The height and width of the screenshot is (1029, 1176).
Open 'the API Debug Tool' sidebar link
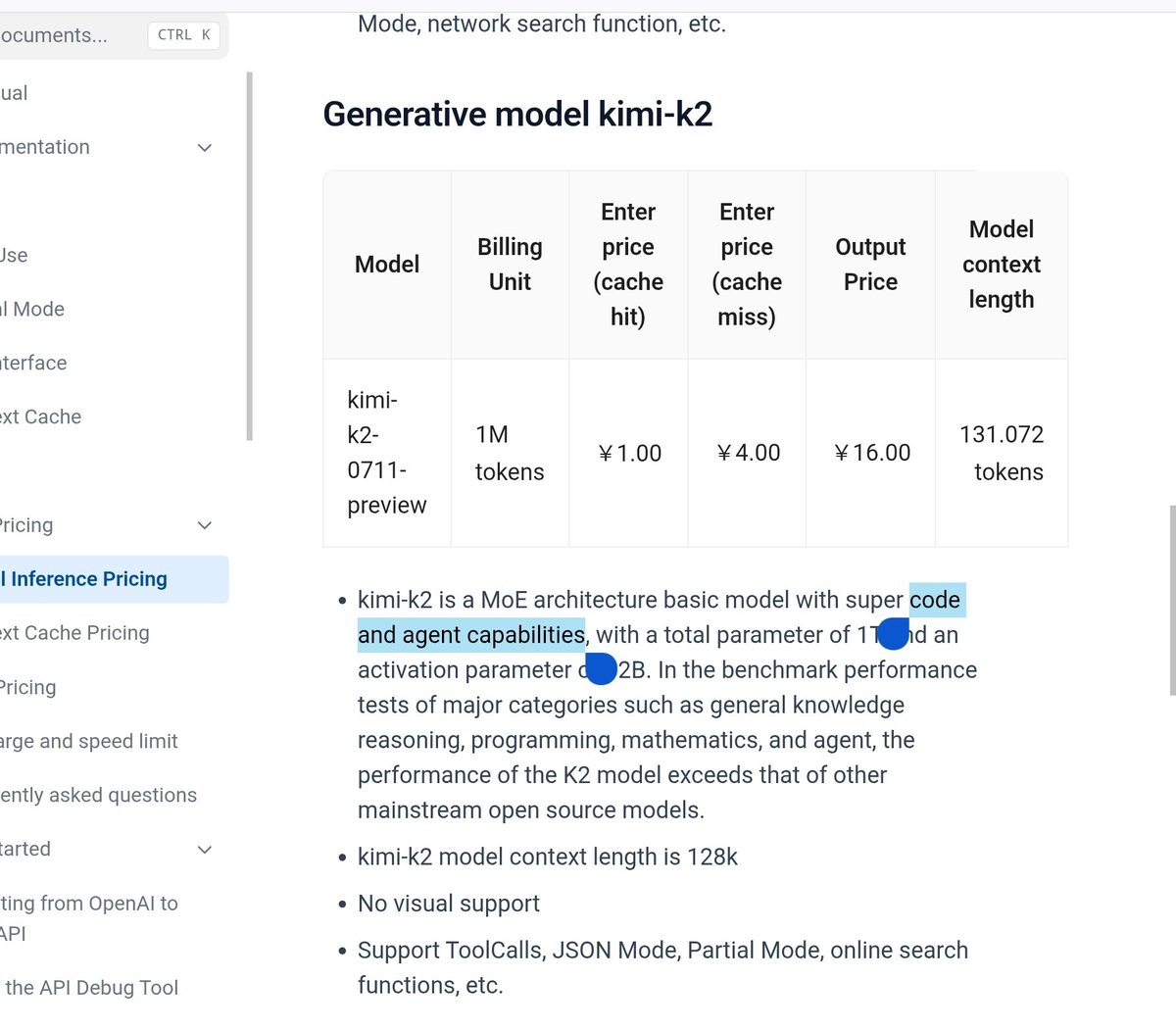coord(90,988)
